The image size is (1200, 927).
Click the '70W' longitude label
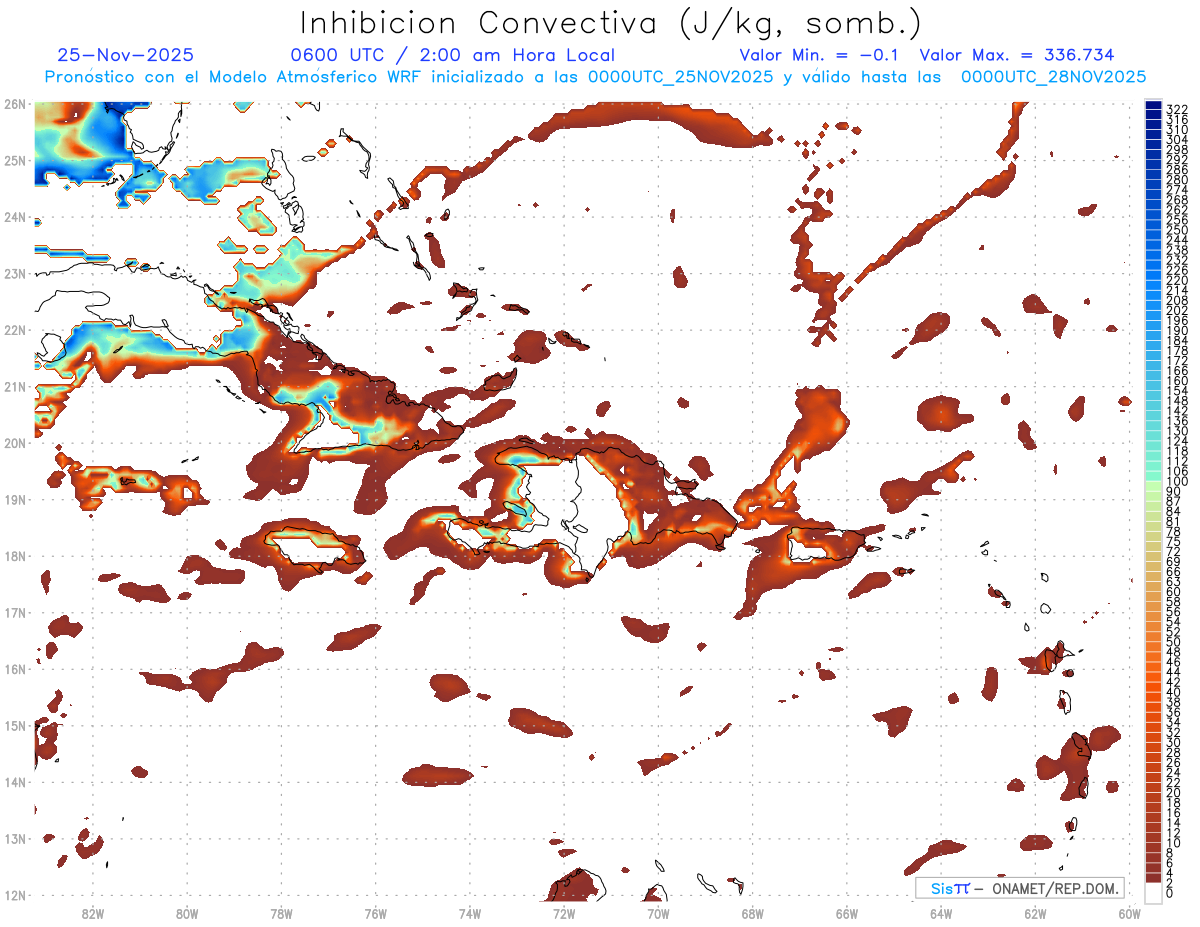click(658, 913)
